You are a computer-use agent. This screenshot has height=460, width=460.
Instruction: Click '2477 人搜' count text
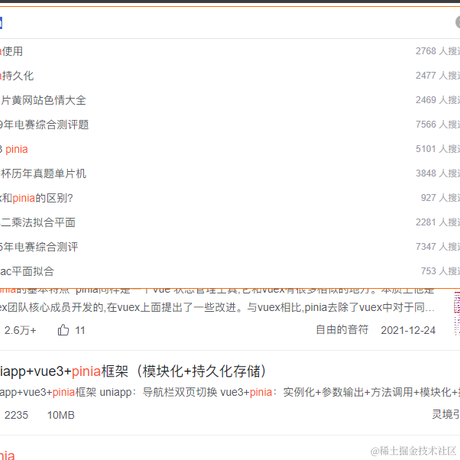(437, 76)
